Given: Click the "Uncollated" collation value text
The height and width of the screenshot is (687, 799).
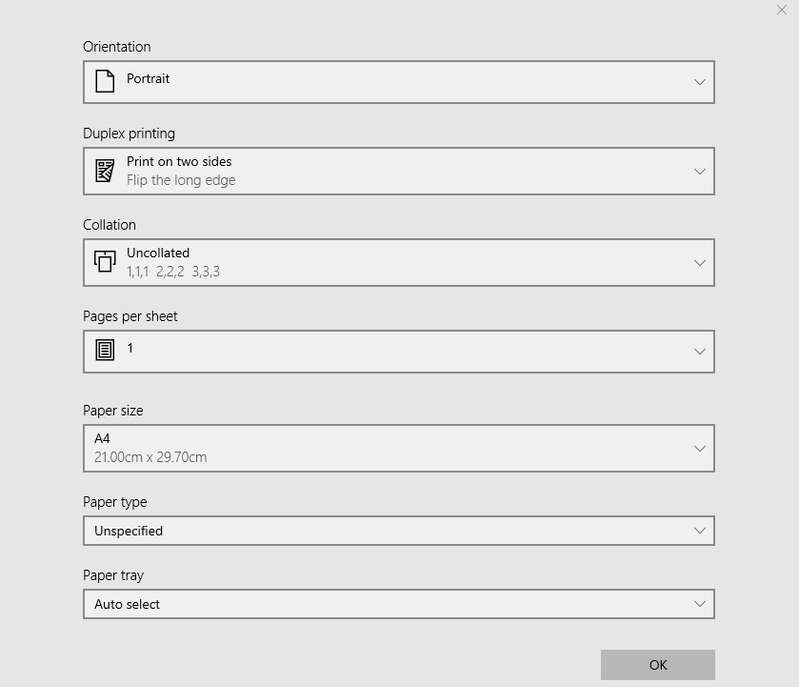Looking at the screenshot, I should [x=158, y=253].
